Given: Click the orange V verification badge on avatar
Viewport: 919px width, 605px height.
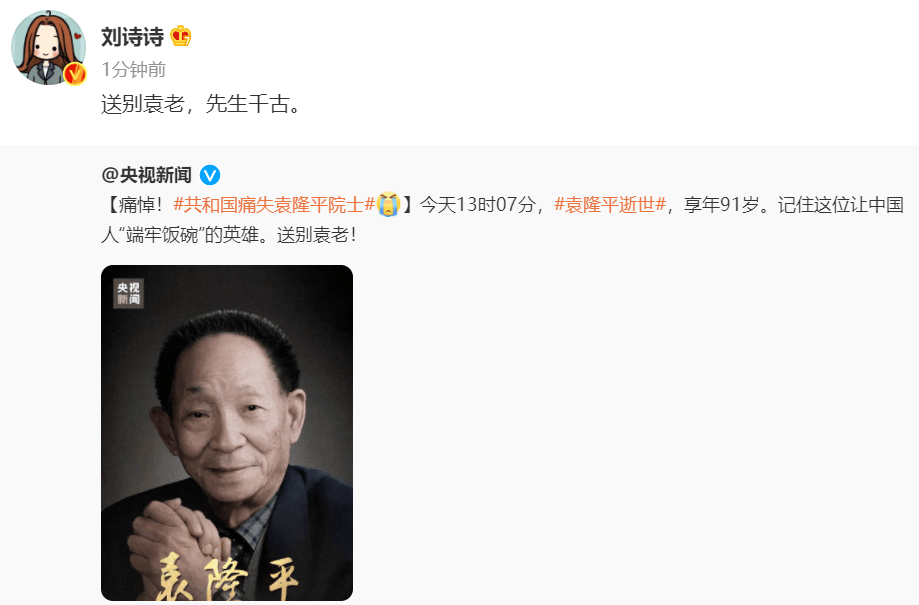Looking at the screenshot, I should pyautogui.click(x=75, y=74).
